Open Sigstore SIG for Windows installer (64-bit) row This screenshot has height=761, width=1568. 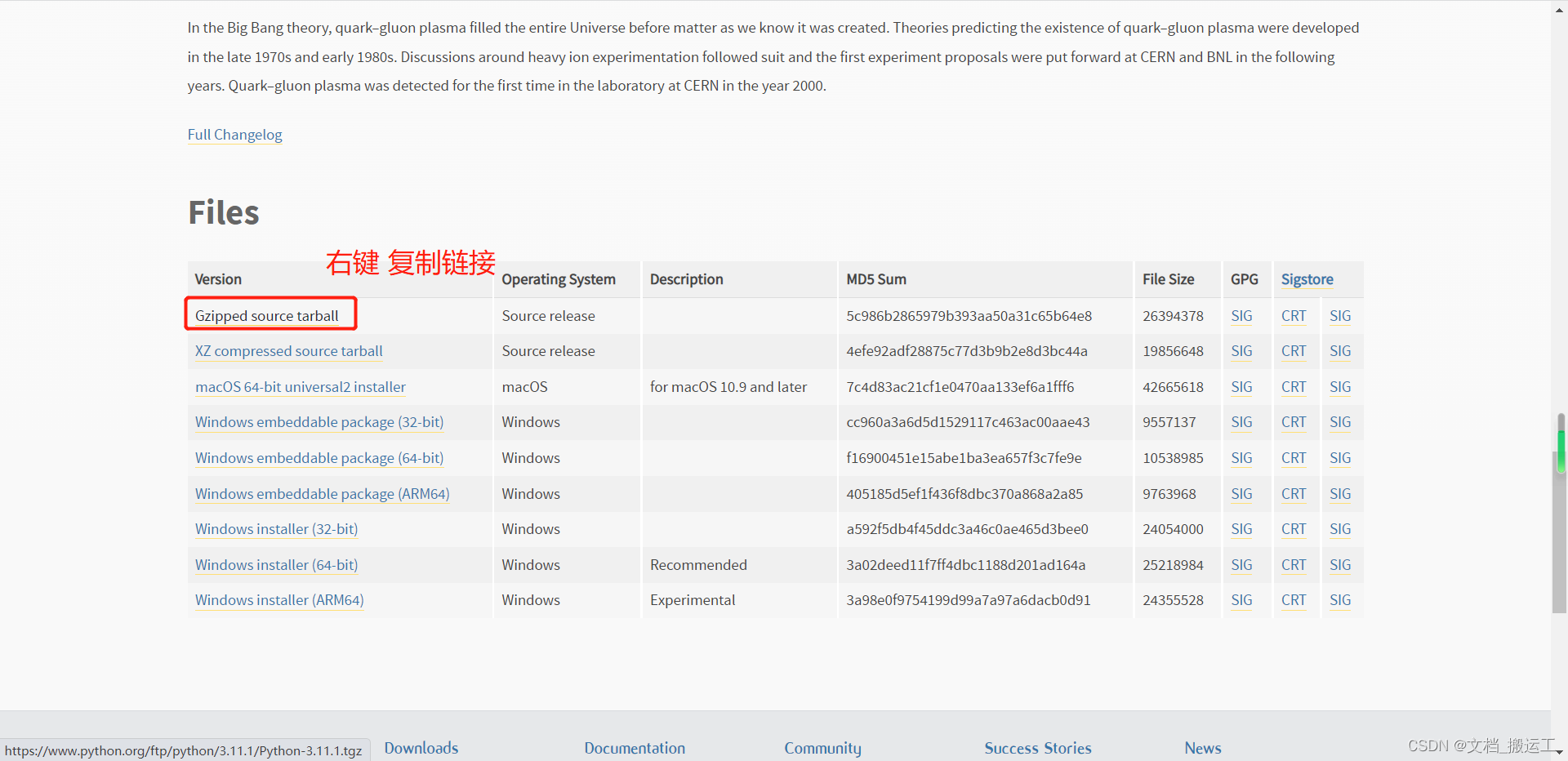pos(1340,565)
